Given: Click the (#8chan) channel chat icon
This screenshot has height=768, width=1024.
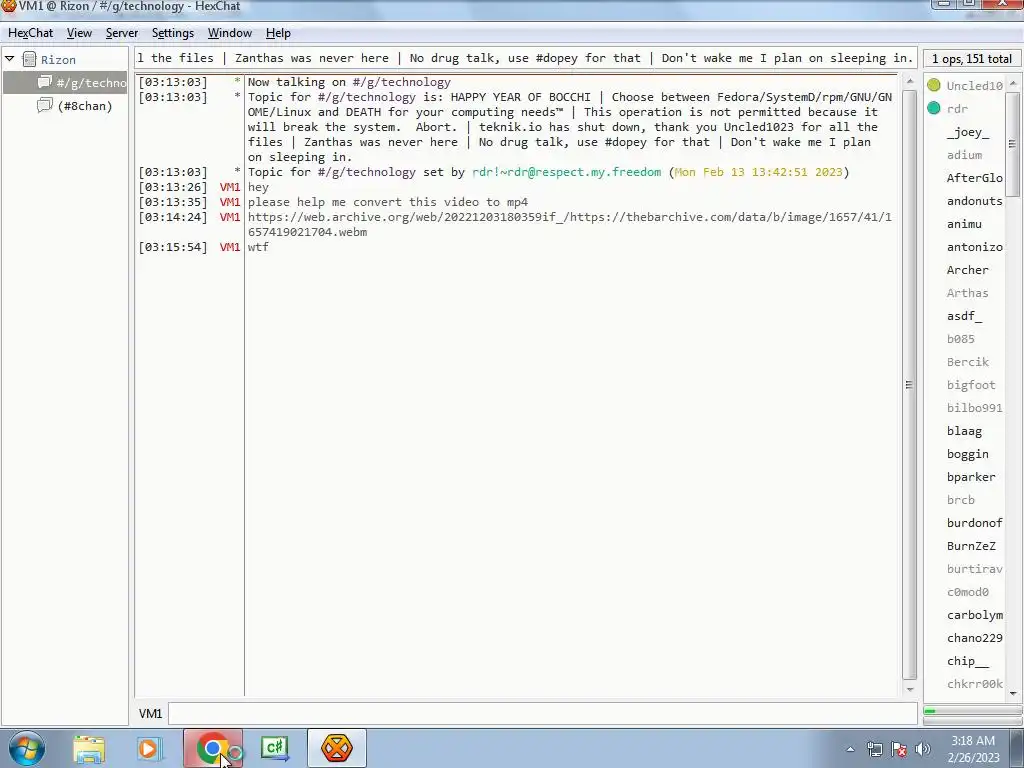Looking at the screenshot, I should pyautogui.click(x=44, y=105).
